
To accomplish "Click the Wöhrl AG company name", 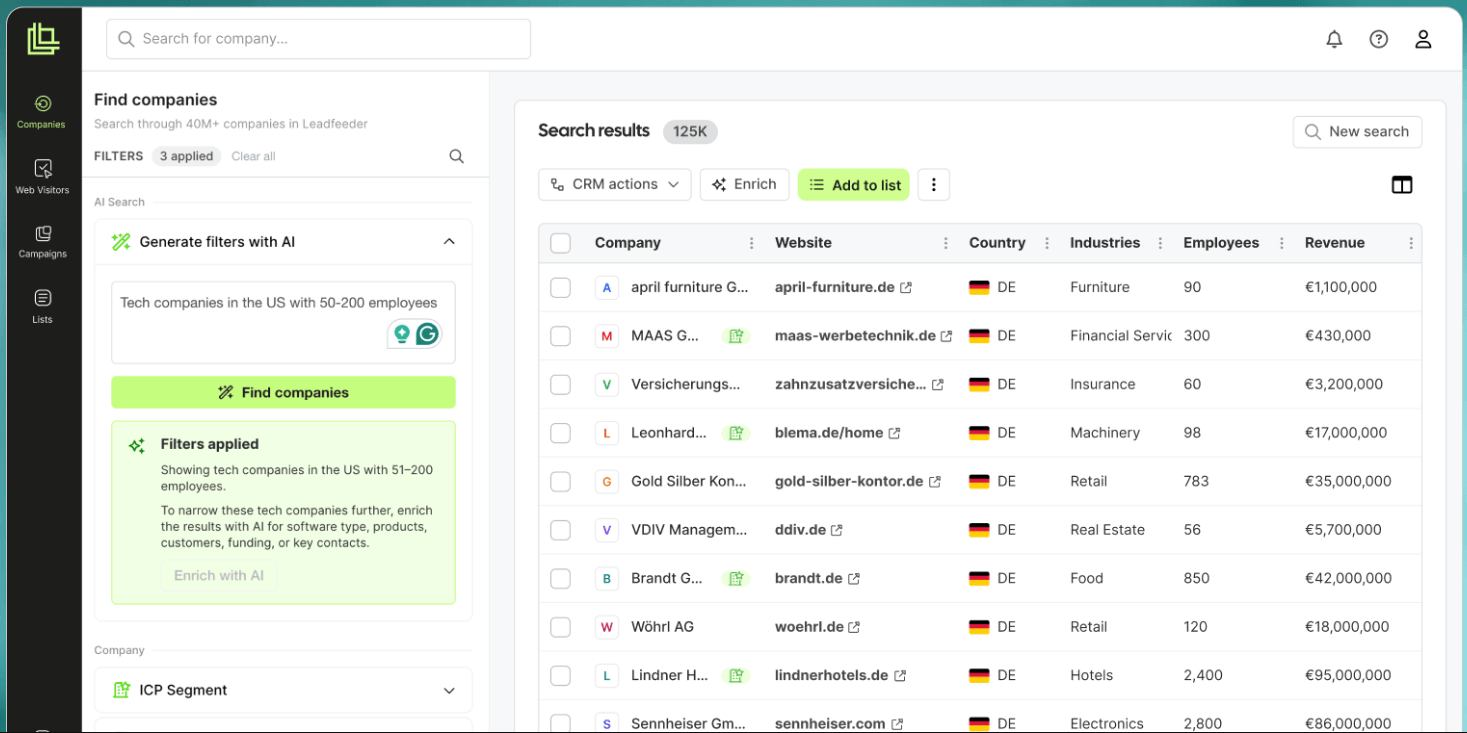I will point(662,627).
